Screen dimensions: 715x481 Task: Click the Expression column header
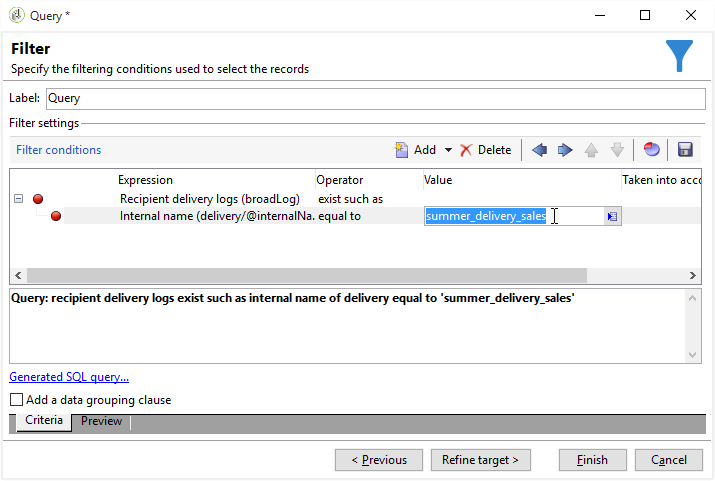coord(145,180)
